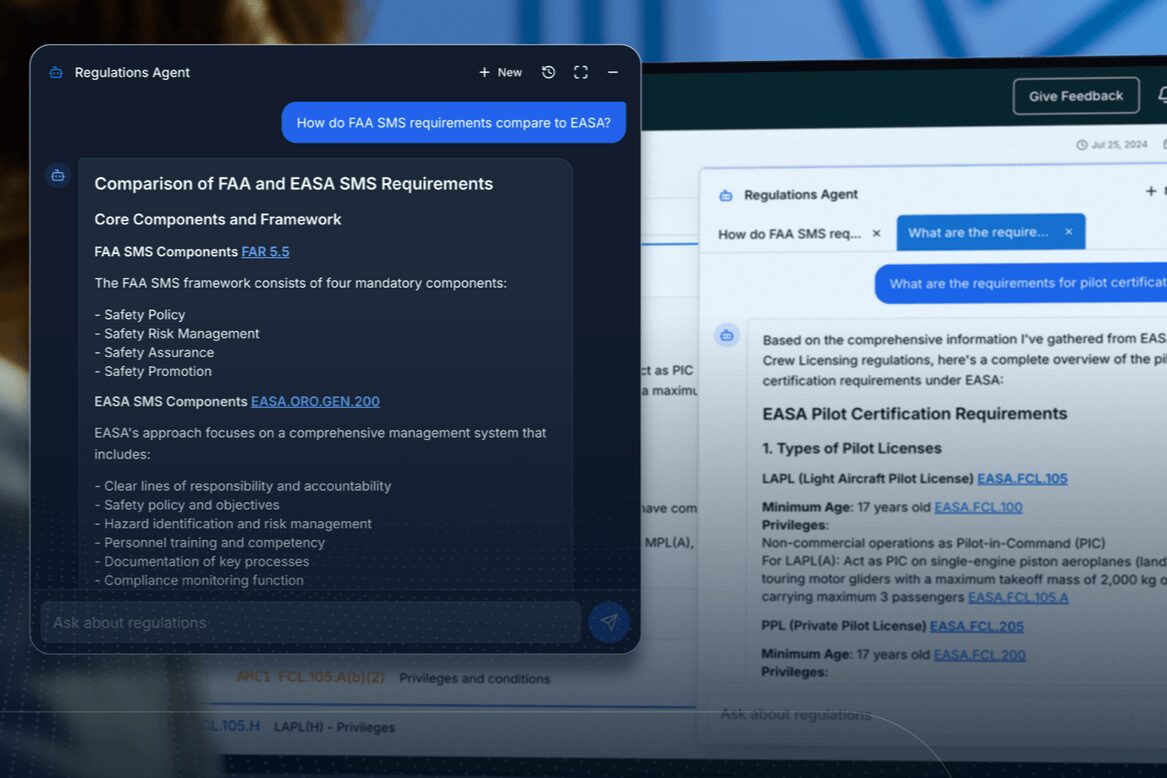The width and height of the screenshot is (1167, 778).
Task: Open the FAR 5.5 regulation link
Action: (264, 251)
